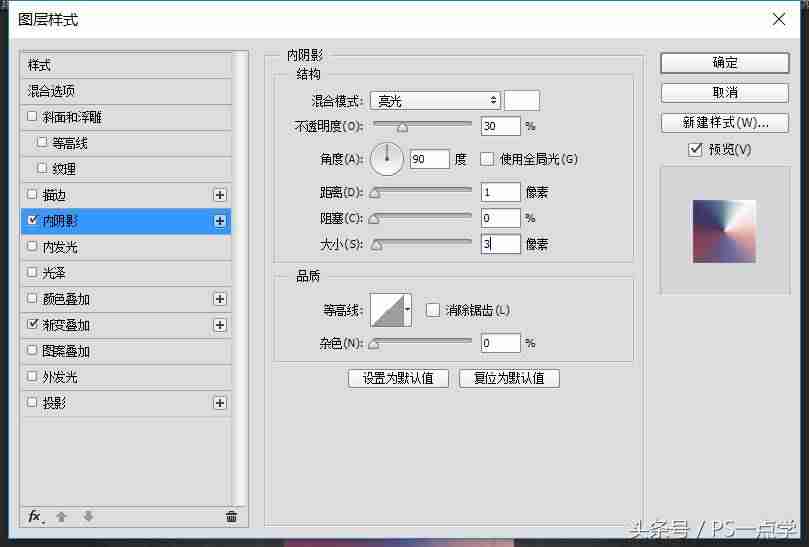The height and width of the screenshot is (547, 809).
Task: Click the 不透明度 value field
Action: (500, 126)
